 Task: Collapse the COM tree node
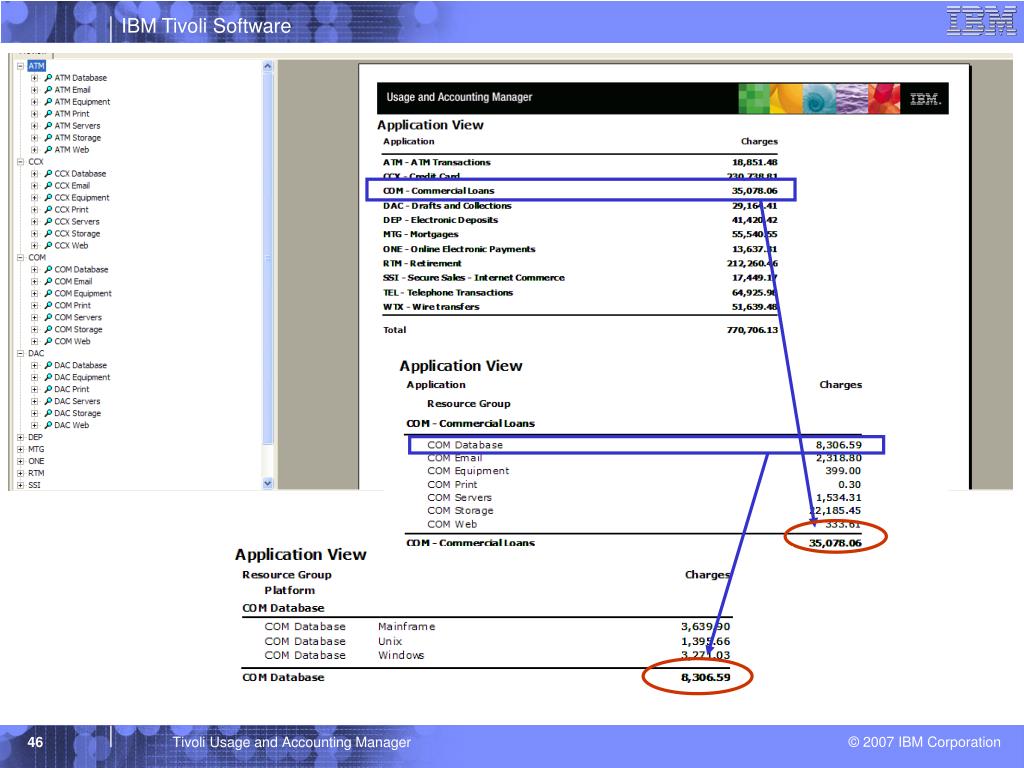click(20, 257)
